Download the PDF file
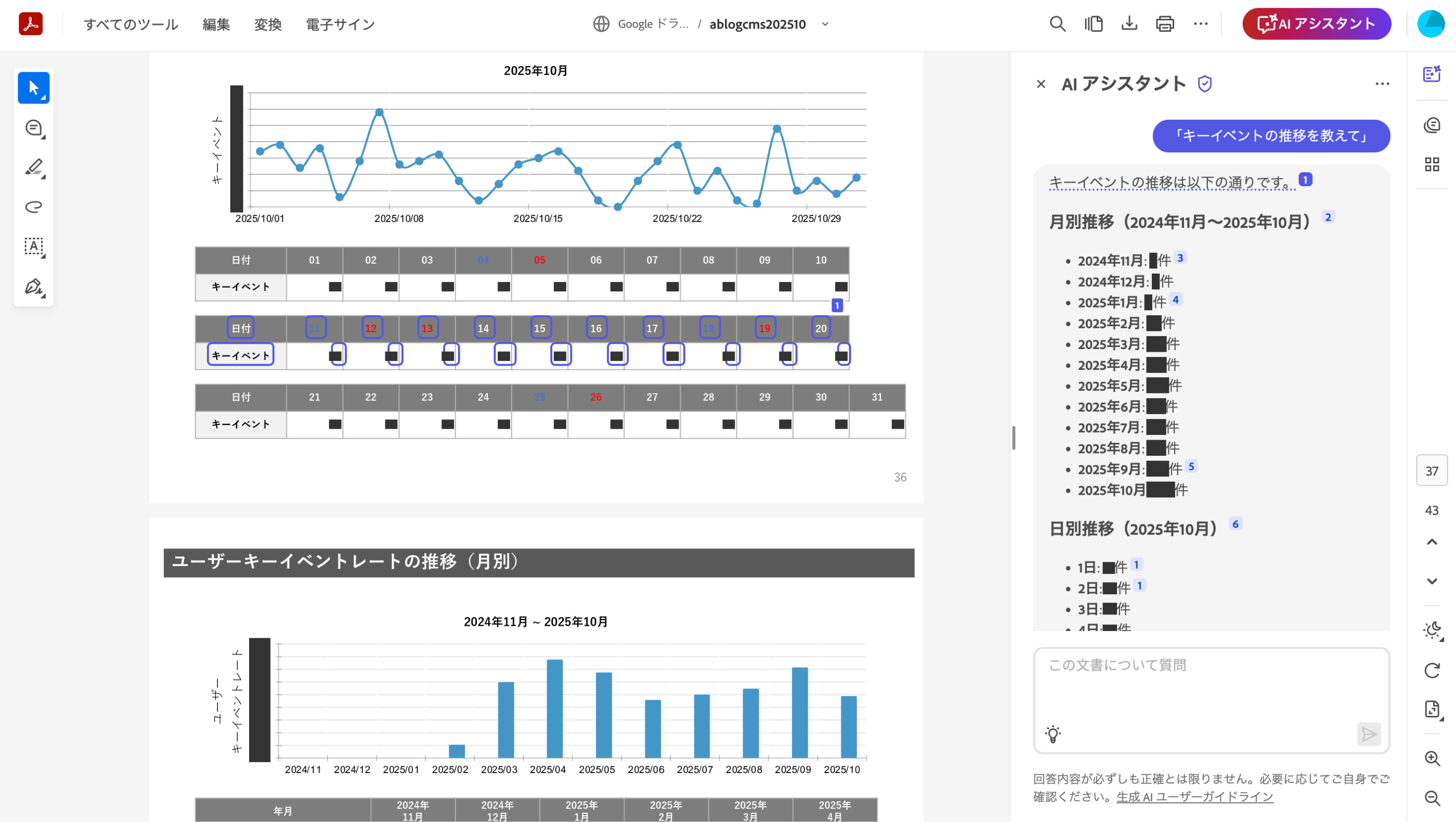1456x822 pixels. click(x=1129, y=24)
